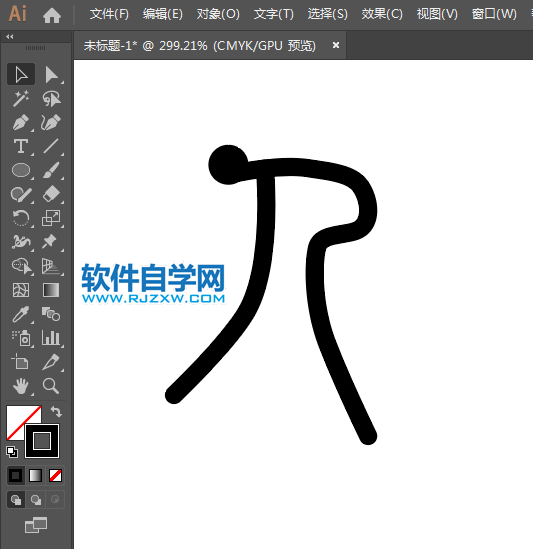Screen dimensions: 533x549
Task: Pick the Perspective Grid tool
Action: pyautogui.click(x=51, y=266)
